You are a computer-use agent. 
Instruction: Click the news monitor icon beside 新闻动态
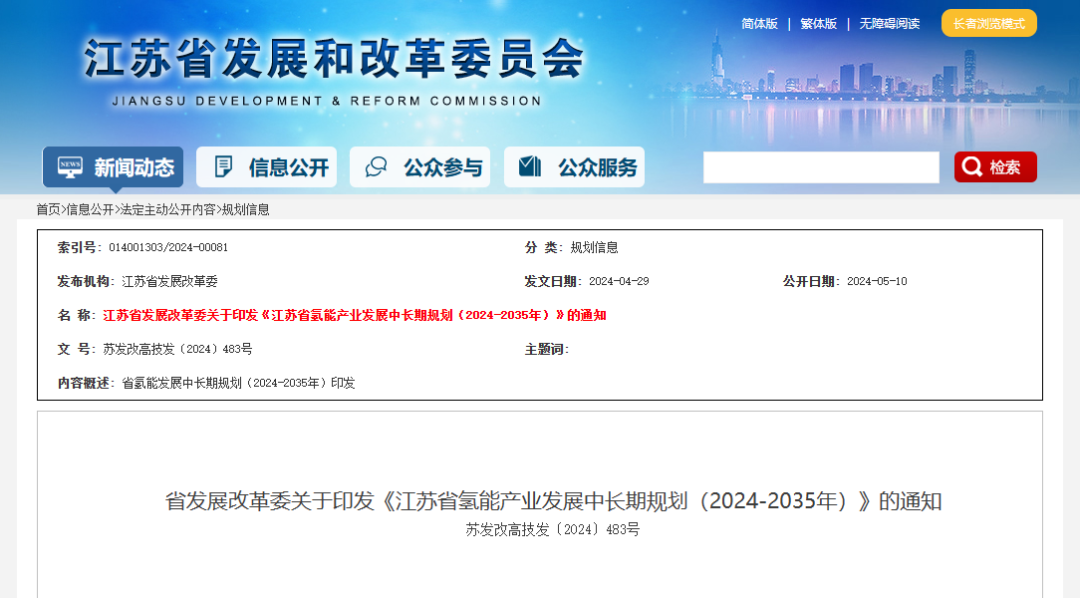pos(70,167)
